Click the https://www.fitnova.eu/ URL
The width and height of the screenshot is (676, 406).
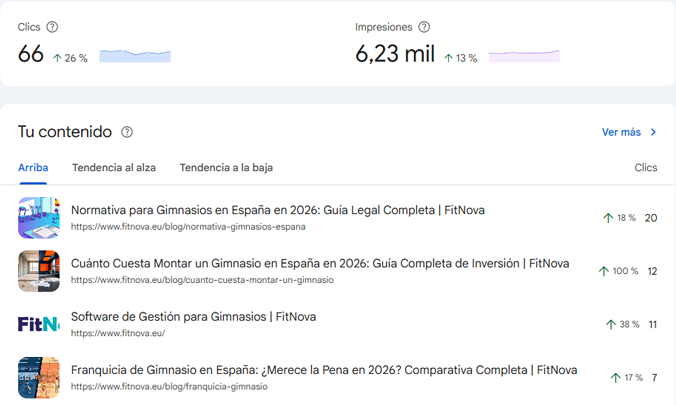point(118,333)
